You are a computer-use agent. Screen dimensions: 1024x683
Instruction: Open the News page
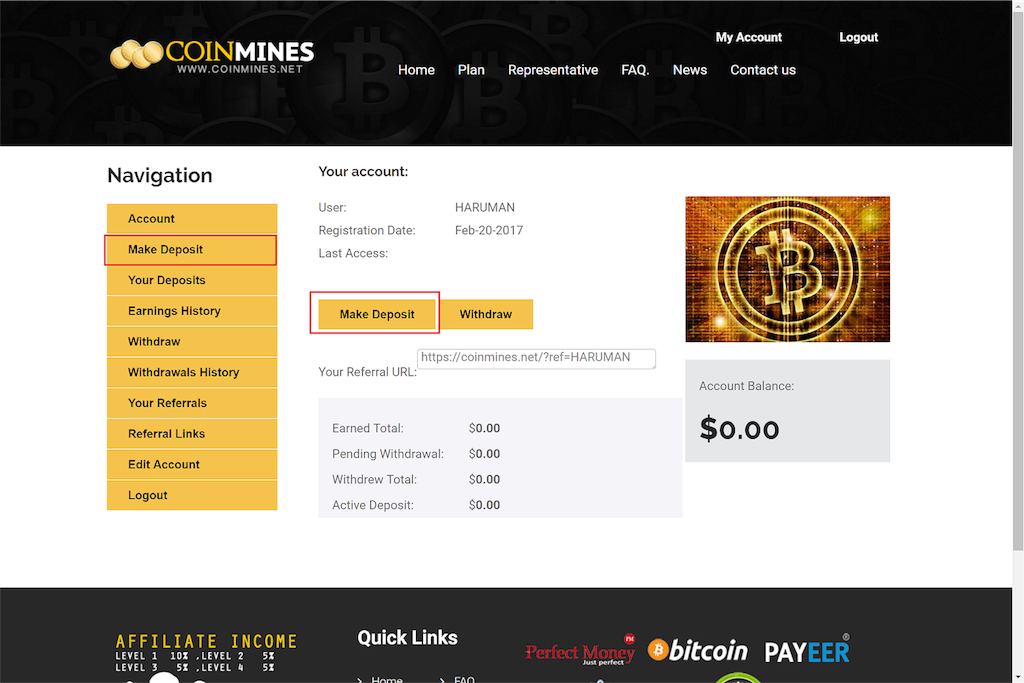(x=690, y=70)
